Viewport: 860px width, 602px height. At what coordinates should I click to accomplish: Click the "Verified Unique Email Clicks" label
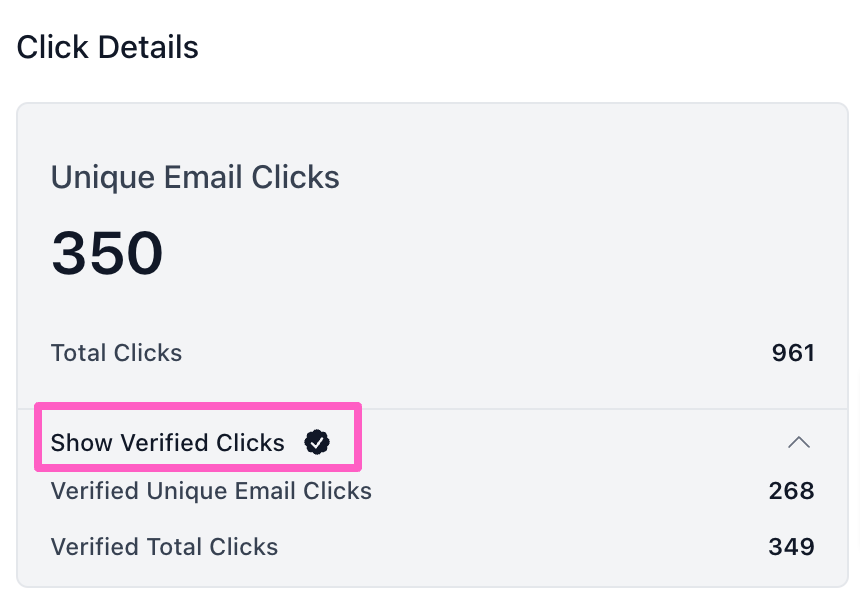coord(211,491)
